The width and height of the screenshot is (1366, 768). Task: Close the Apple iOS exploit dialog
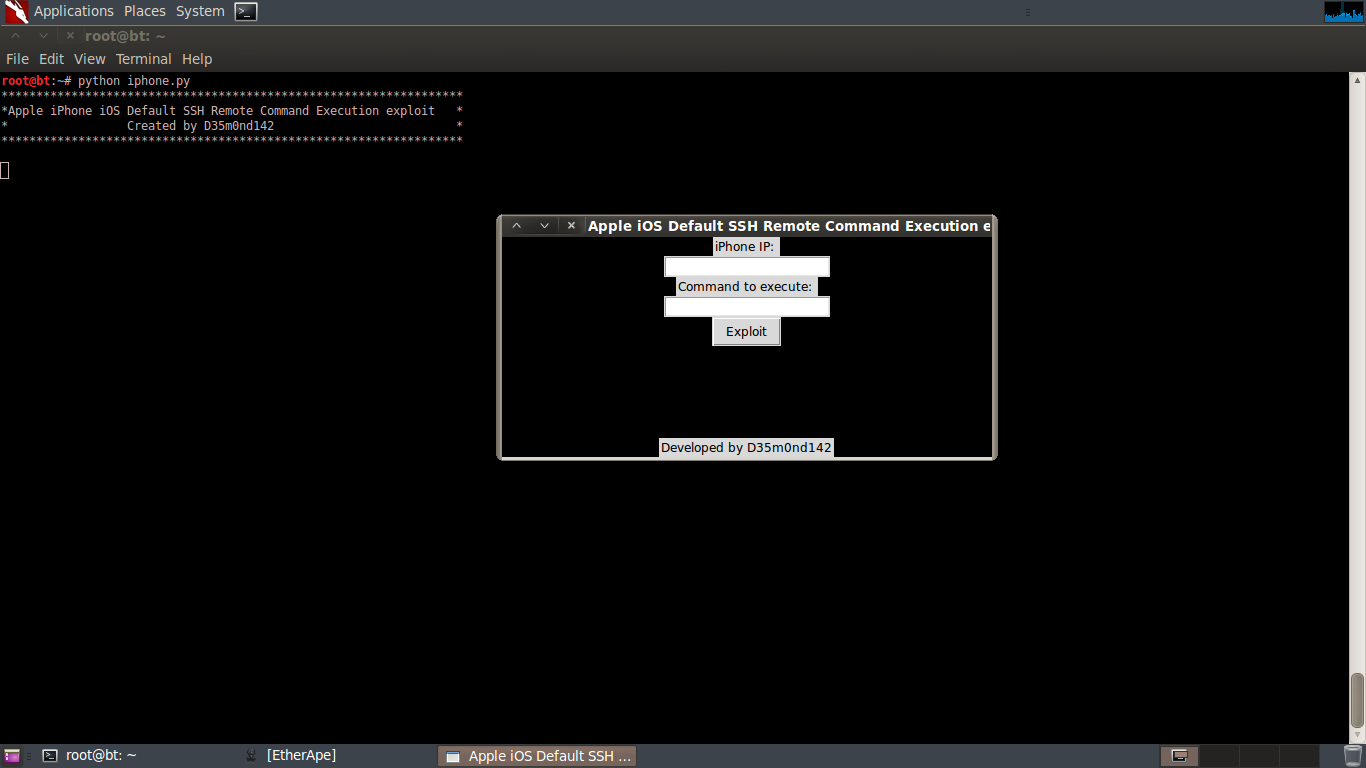(571, 226)
